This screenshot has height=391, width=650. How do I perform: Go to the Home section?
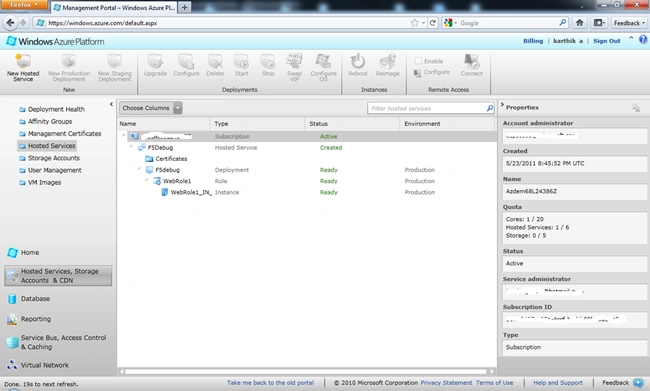click(23, 252)
